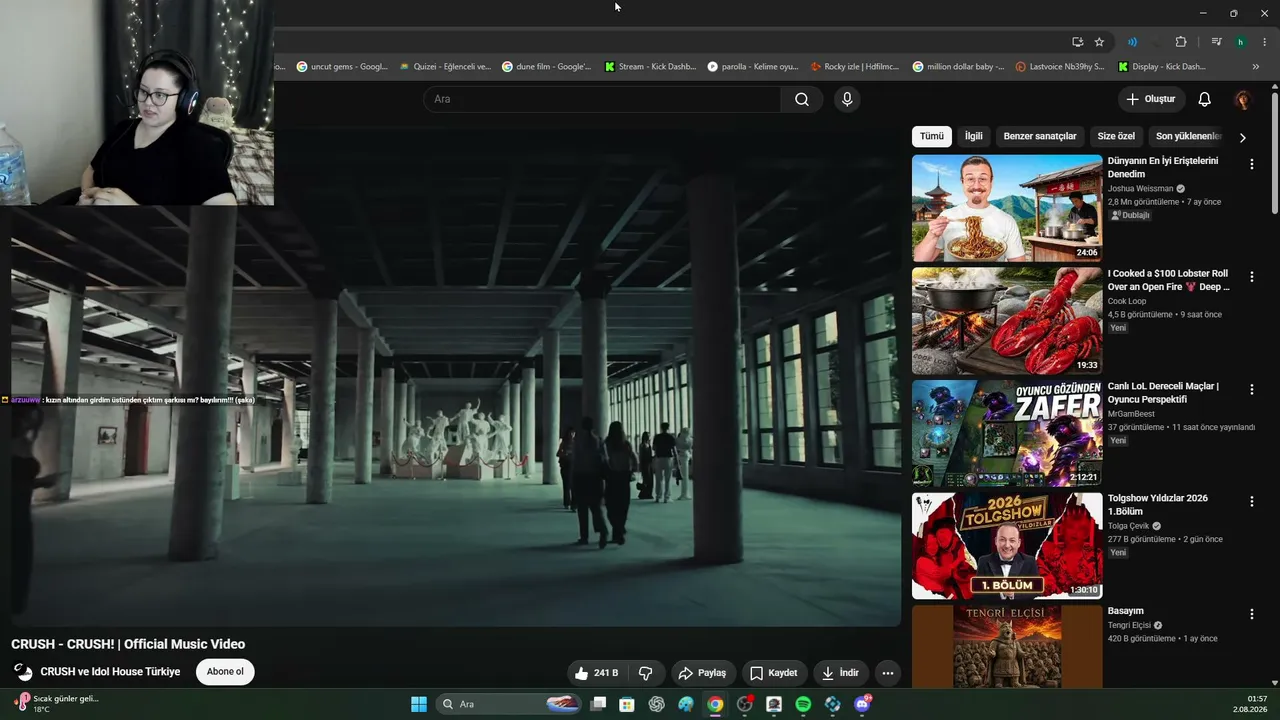Open CRUSH ve Idol House Türkiye channel
Screen dimensions: 1280x720
[x=110, y=672]
